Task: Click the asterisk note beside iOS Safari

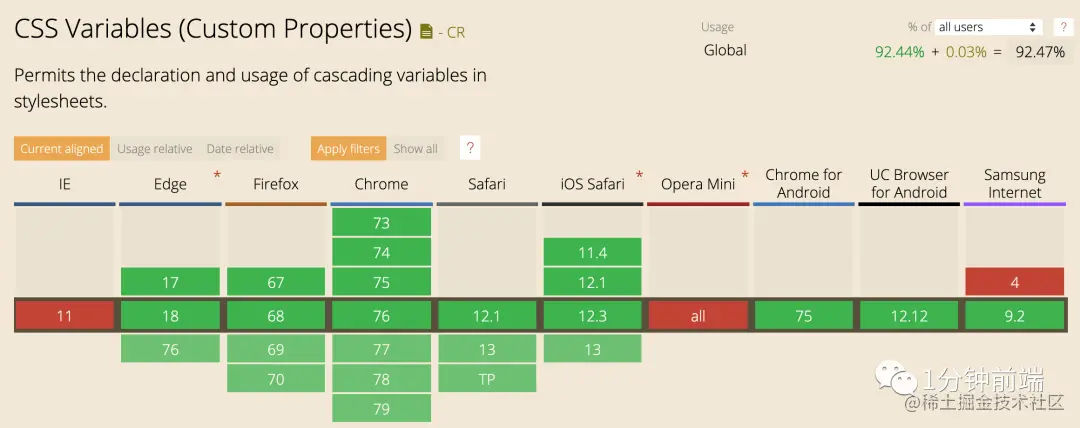Action: click(x=639, y=176)
